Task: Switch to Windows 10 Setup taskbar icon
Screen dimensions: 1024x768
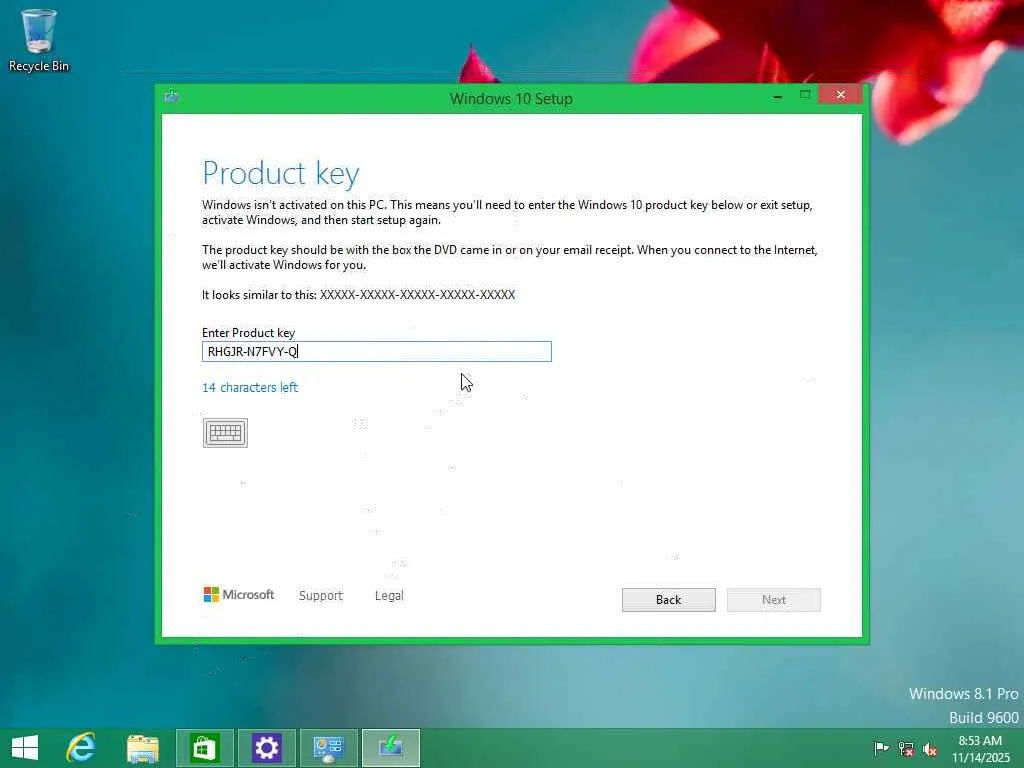Action: click(391, 748)
